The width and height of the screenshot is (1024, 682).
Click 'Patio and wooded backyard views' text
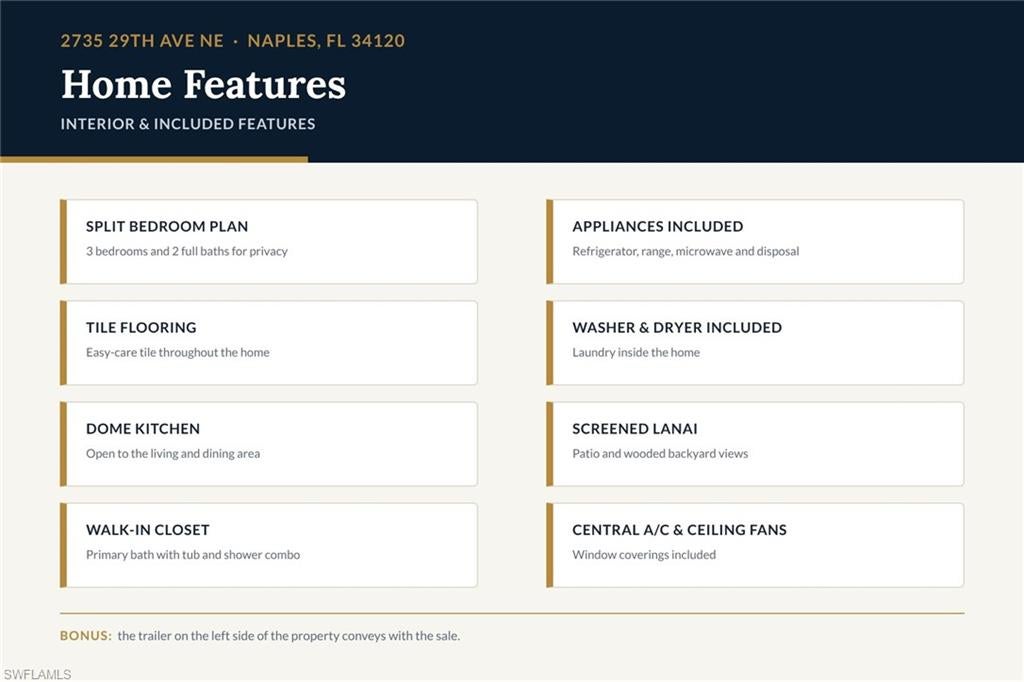[660, 453]
